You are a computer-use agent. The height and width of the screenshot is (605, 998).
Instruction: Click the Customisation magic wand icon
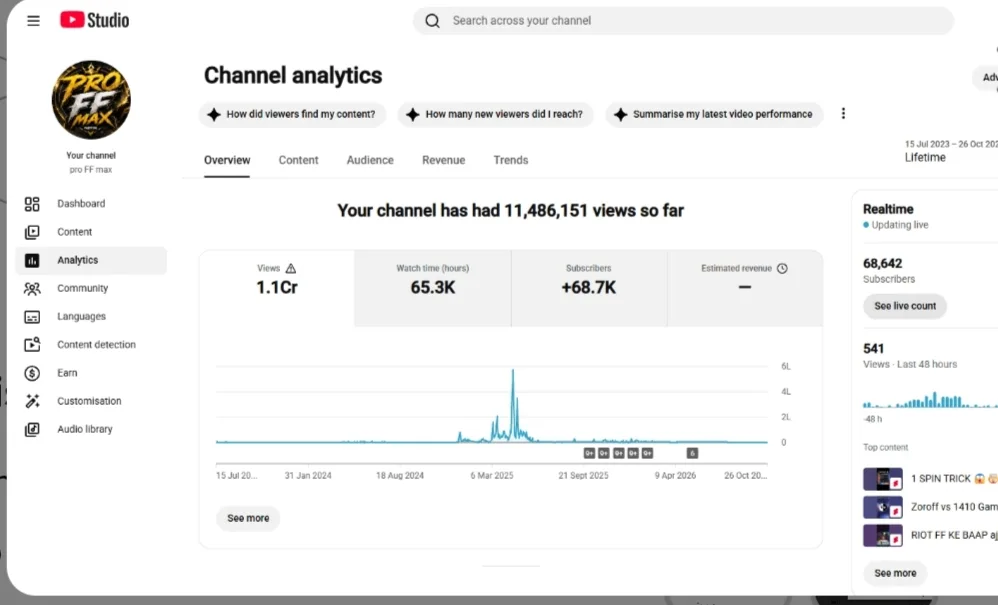pos(32,401)
